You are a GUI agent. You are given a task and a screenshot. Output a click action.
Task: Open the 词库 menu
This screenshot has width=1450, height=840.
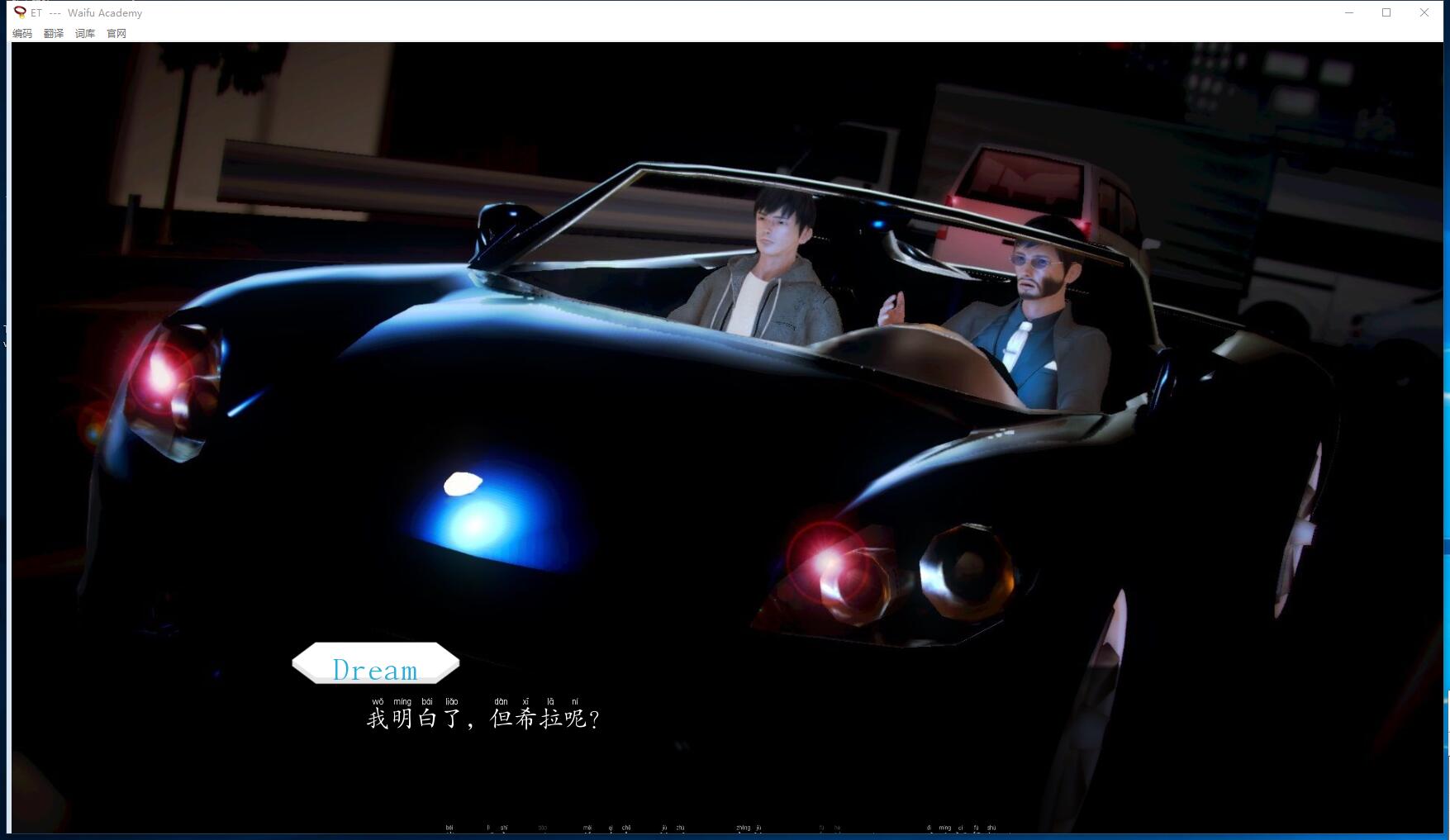coord(85,34)
